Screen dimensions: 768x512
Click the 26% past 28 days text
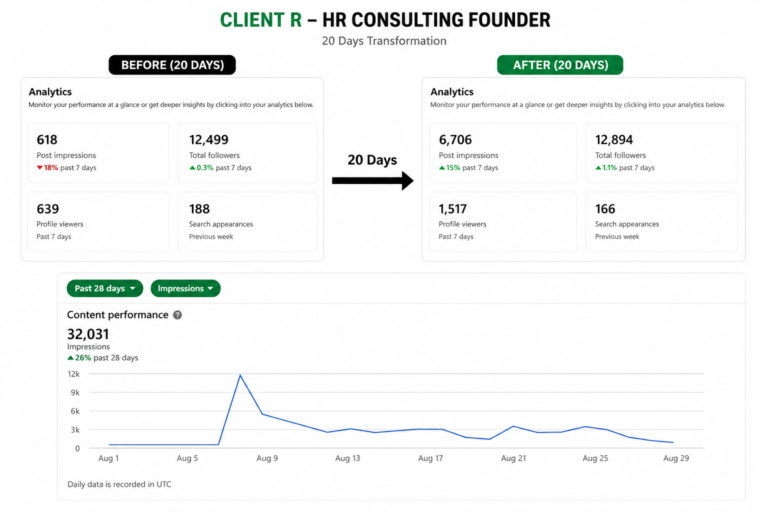103,358
